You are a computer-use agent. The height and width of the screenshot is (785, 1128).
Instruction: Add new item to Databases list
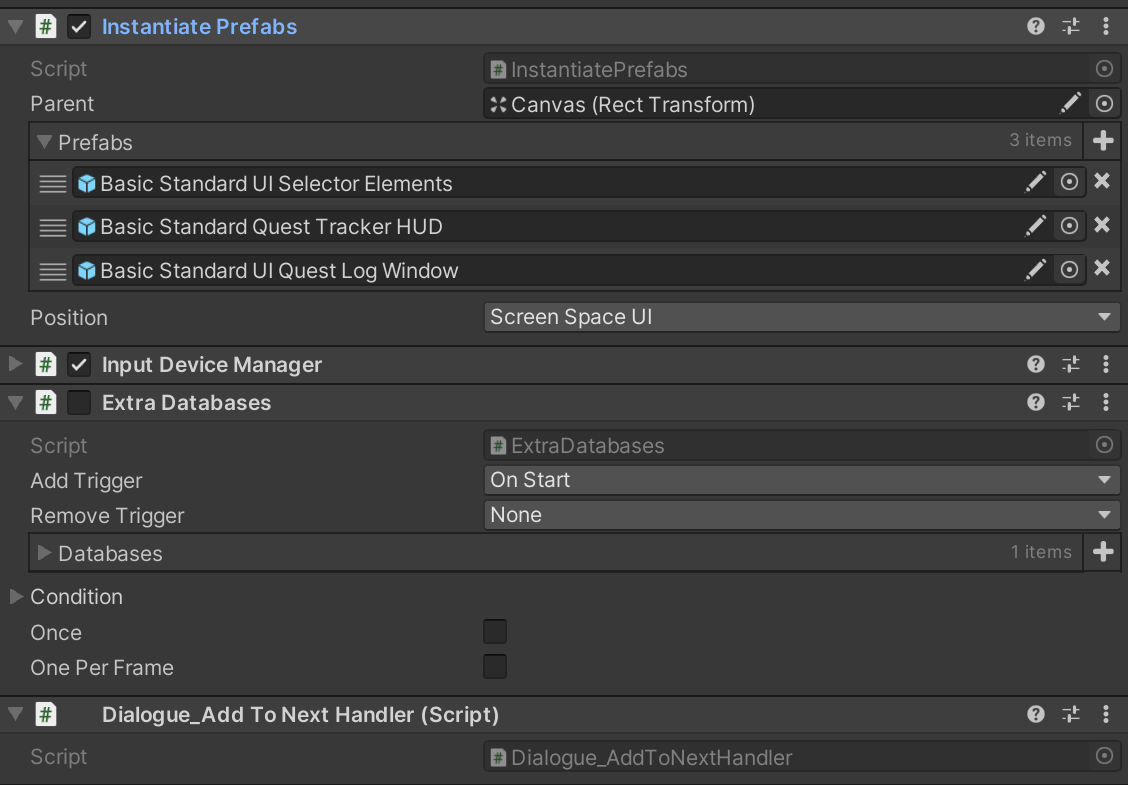1103,552
